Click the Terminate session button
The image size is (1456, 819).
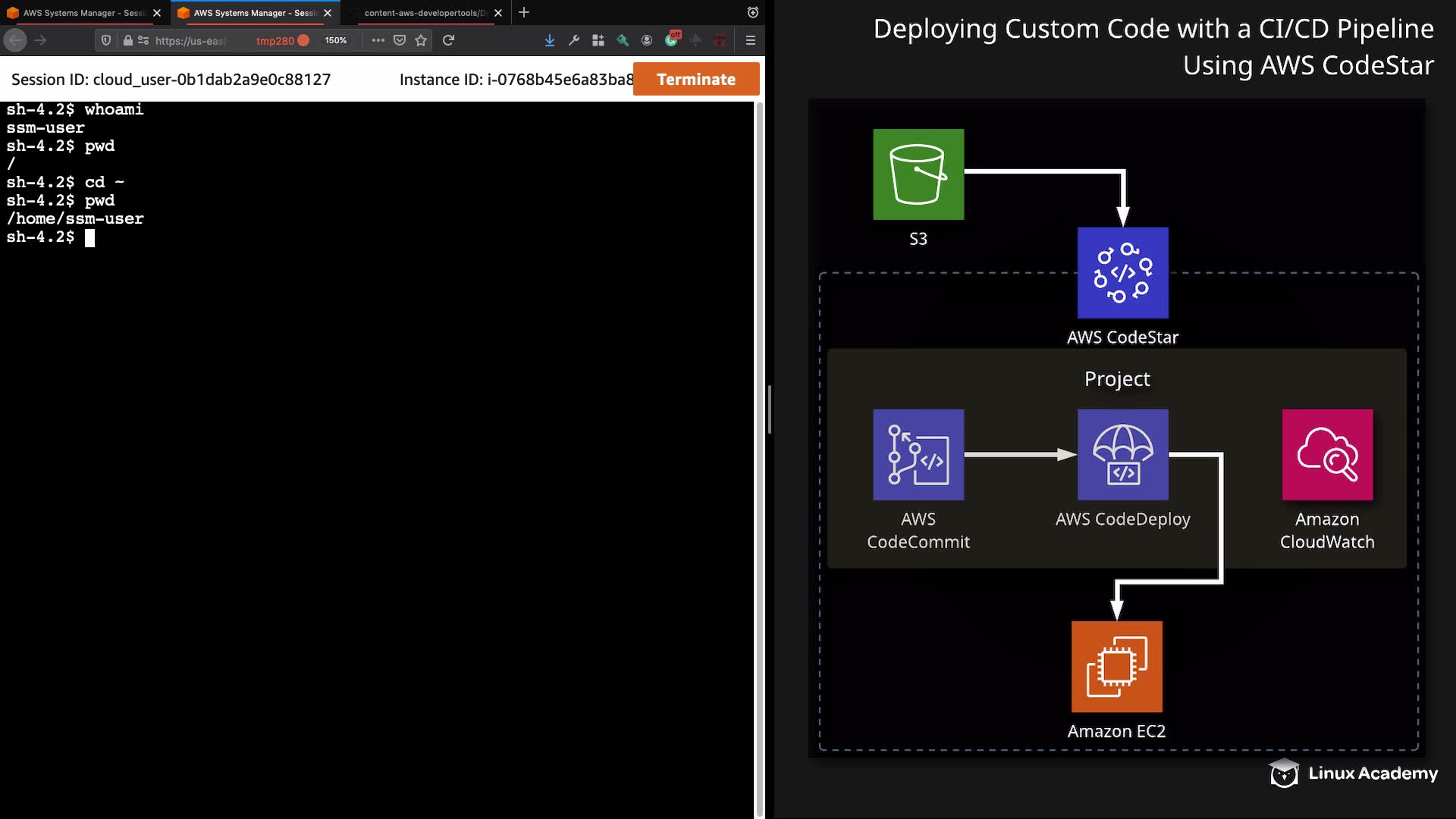coord(695,79)
